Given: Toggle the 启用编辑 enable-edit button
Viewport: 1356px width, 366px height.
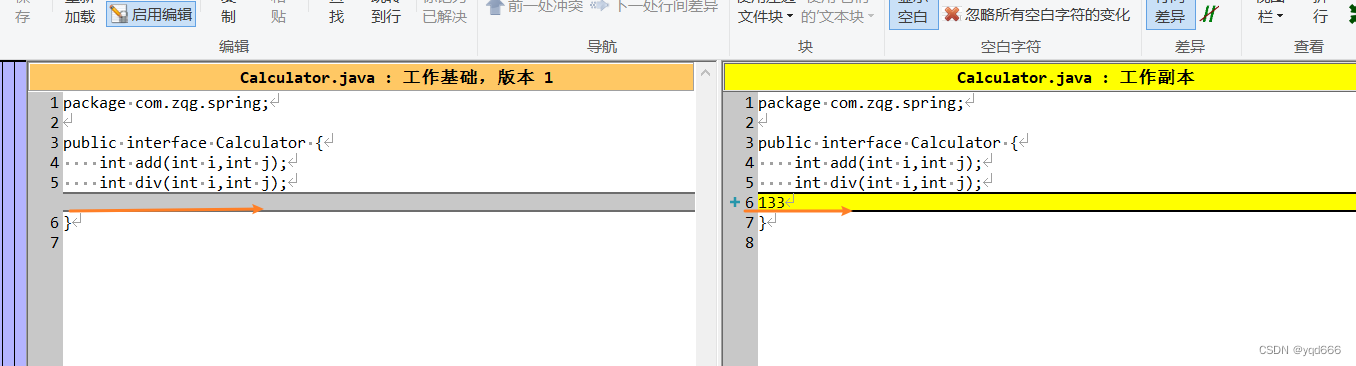Looking at the screenshot, I should coord(152,14).
